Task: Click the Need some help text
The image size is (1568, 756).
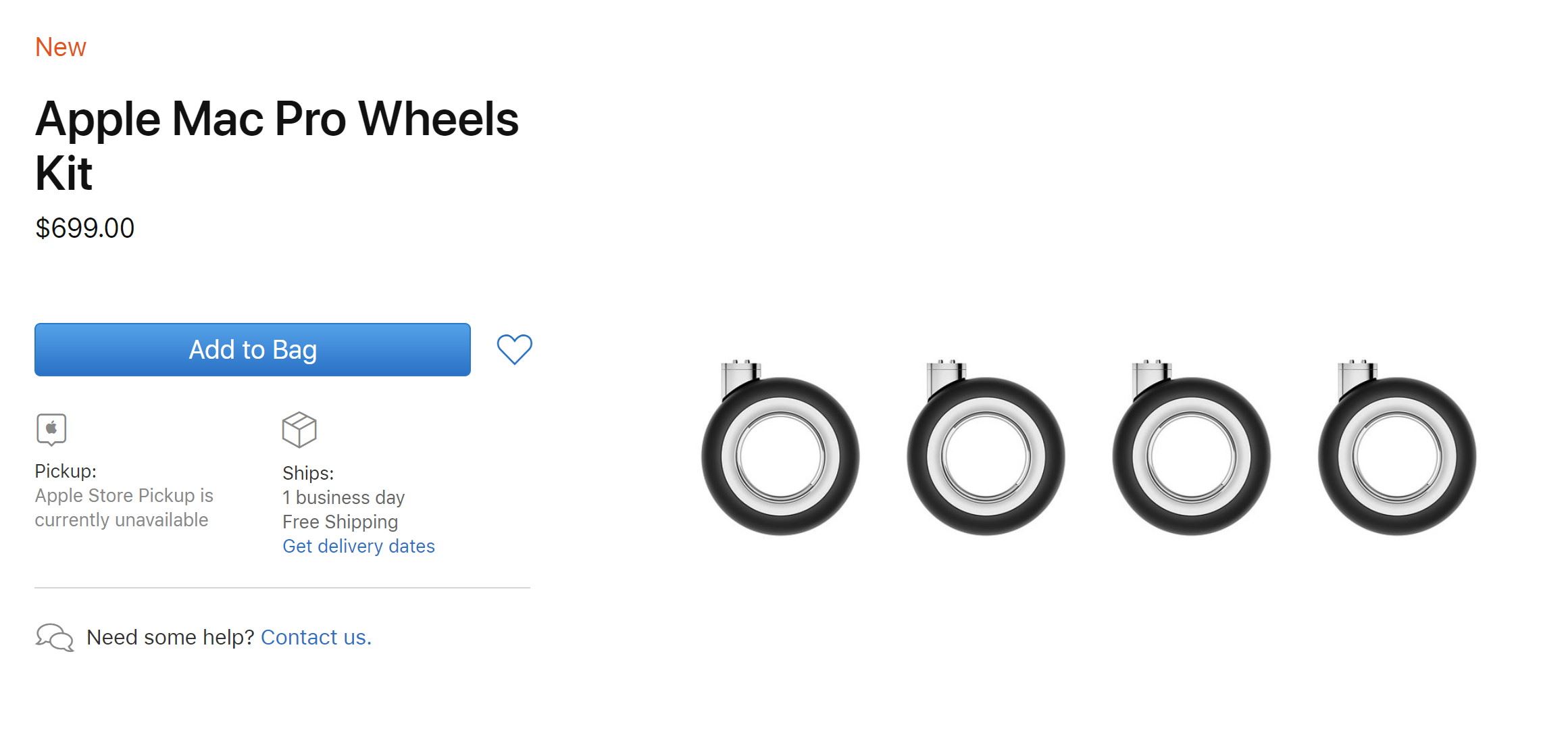Action: click(170, 637)
